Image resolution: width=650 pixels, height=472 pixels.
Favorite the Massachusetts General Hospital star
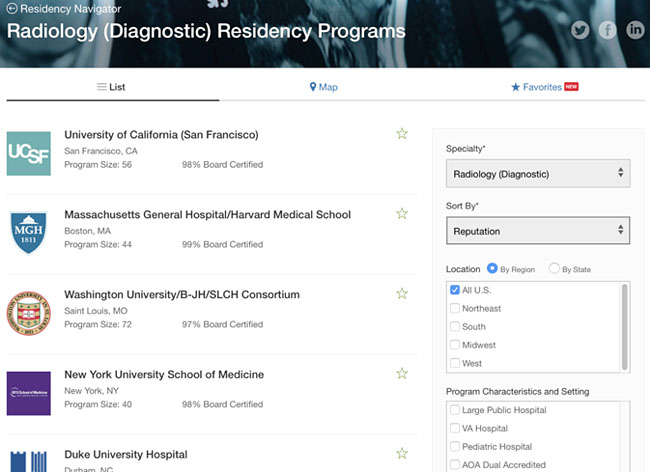click(x=402, y=213)
